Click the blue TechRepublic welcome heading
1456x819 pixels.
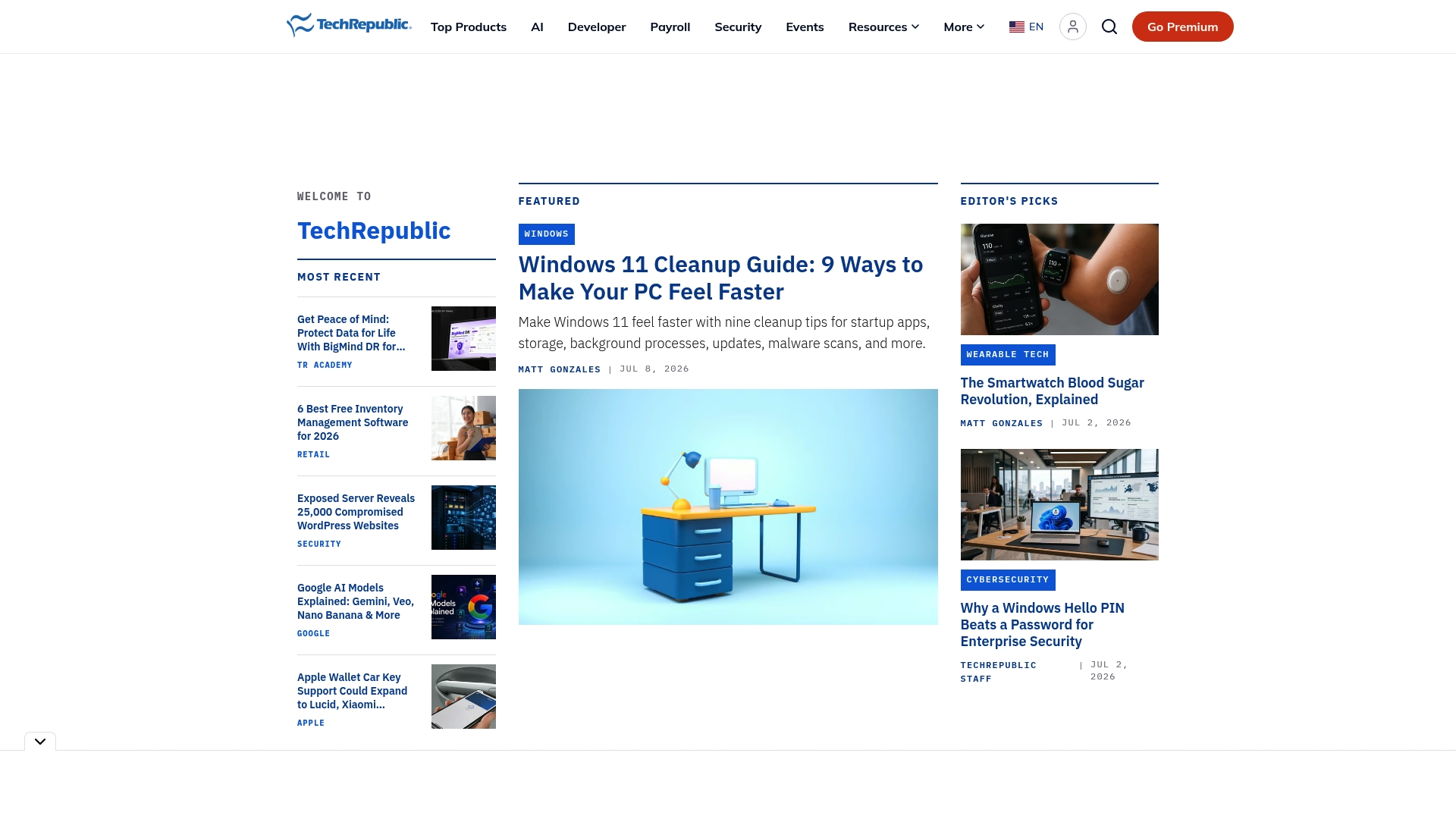[374, 231]
